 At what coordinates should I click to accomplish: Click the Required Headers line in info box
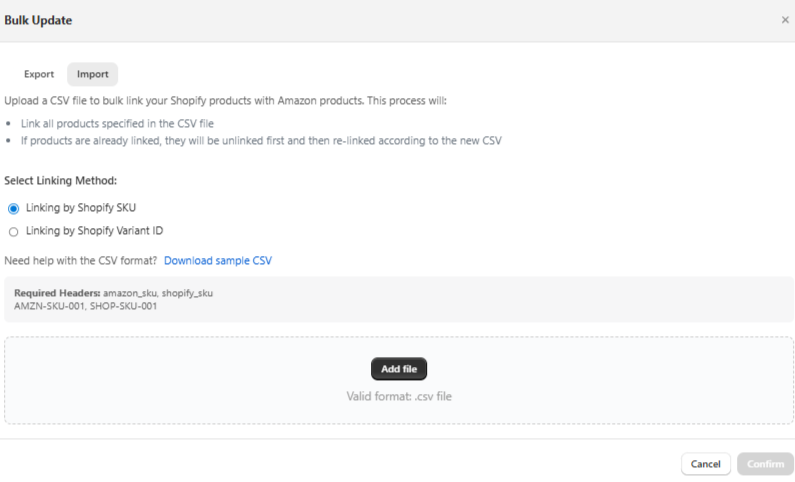pos(114,293)
